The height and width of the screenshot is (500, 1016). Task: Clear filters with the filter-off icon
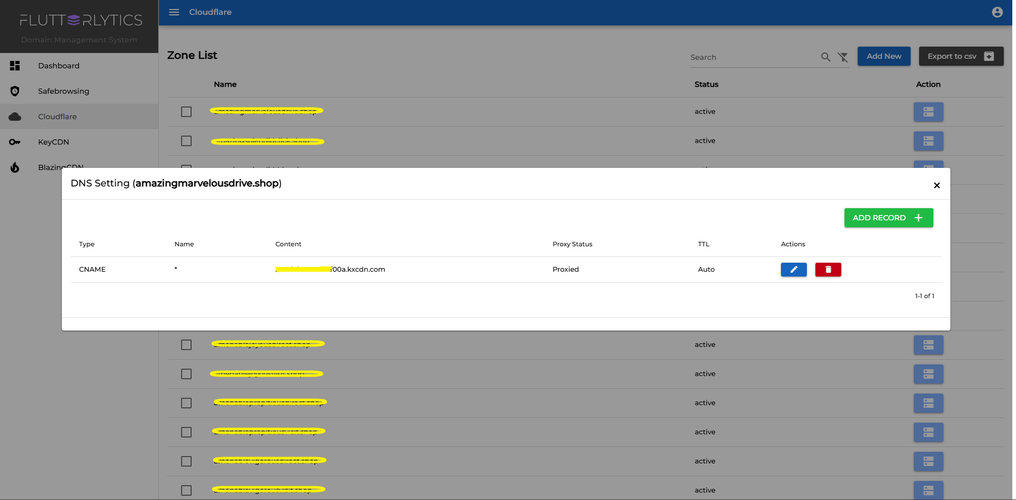tap(843, 57)
